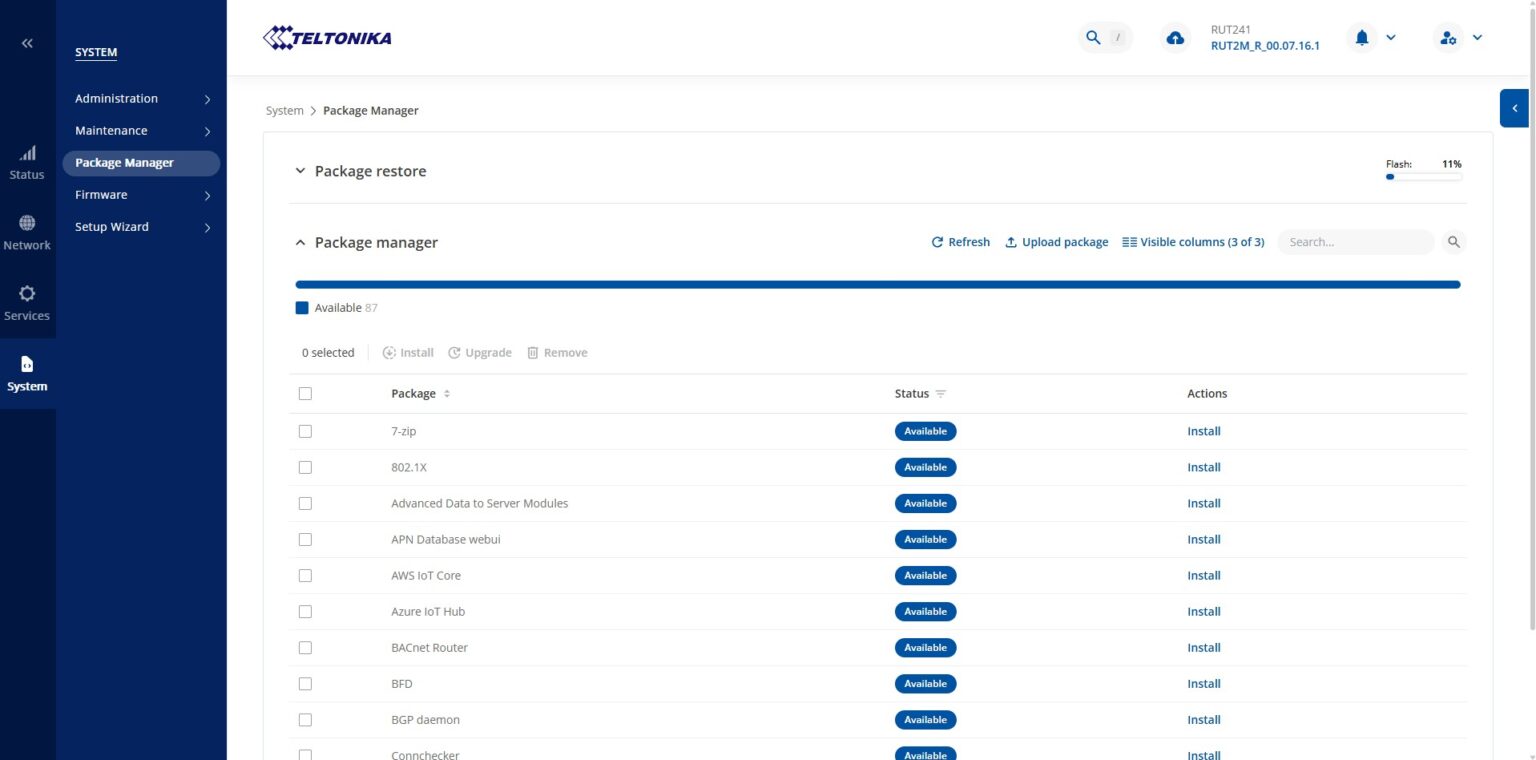Click Refresh package list

click(x=960, y=242)
